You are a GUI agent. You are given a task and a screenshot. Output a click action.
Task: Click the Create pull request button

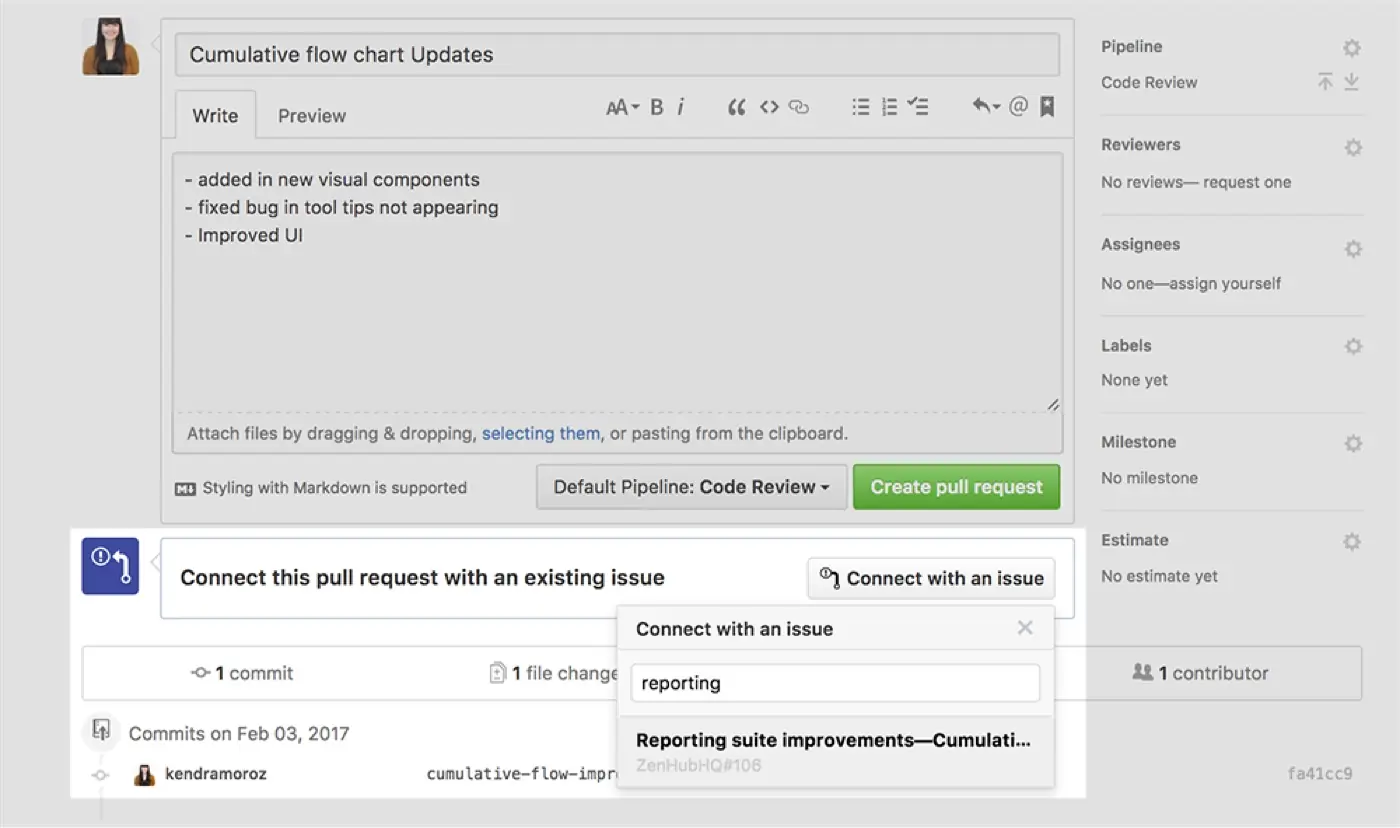pos(957,487)
